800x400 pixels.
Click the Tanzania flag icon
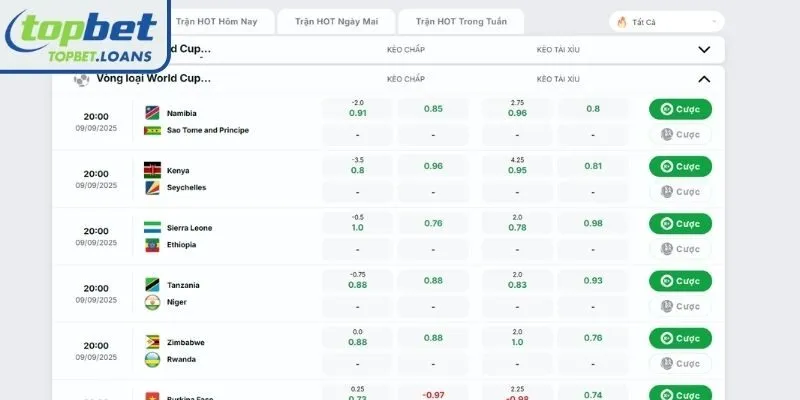[x=152, y=284]
